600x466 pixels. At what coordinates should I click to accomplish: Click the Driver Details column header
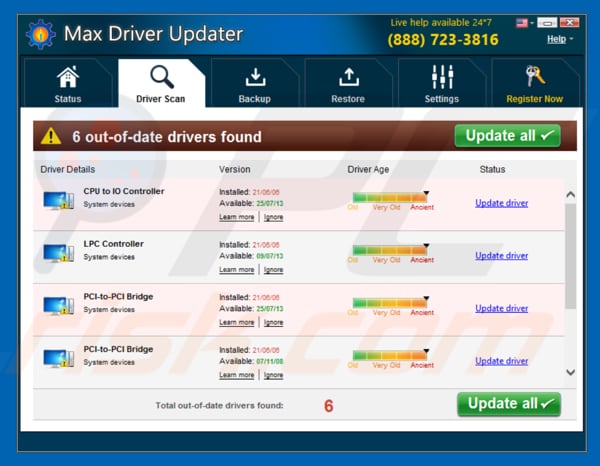pyautogui.click(x=68, y=169)
